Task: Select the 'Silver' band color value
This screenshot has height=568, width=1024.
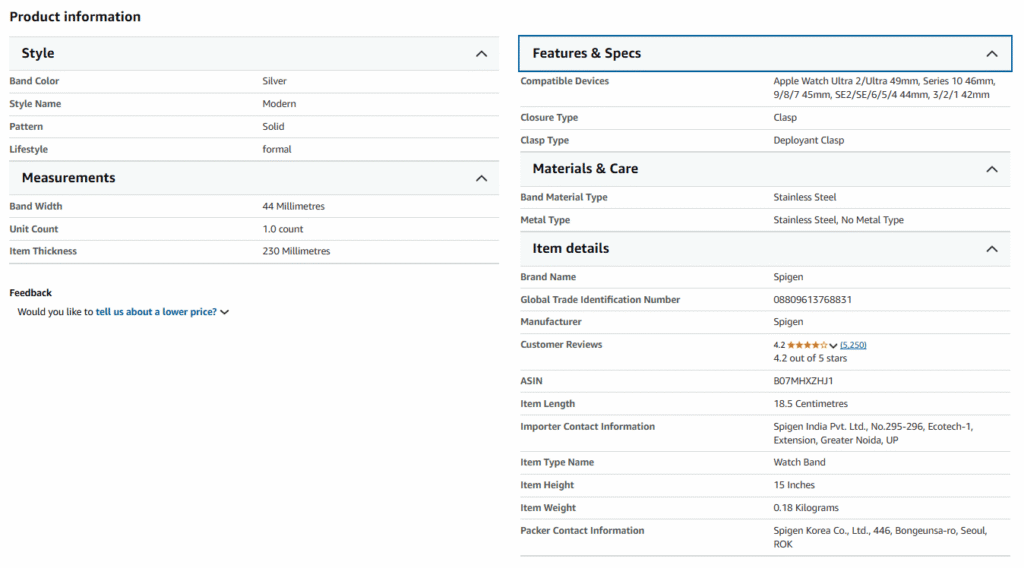Action: [274, 81]
